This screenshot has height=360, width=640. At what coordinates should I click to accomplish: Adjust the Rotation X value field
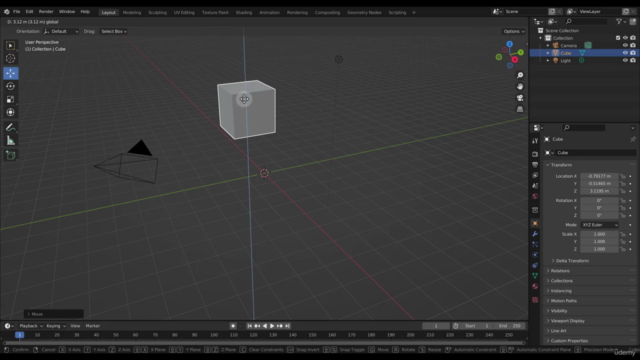click(x=599, y=200)
